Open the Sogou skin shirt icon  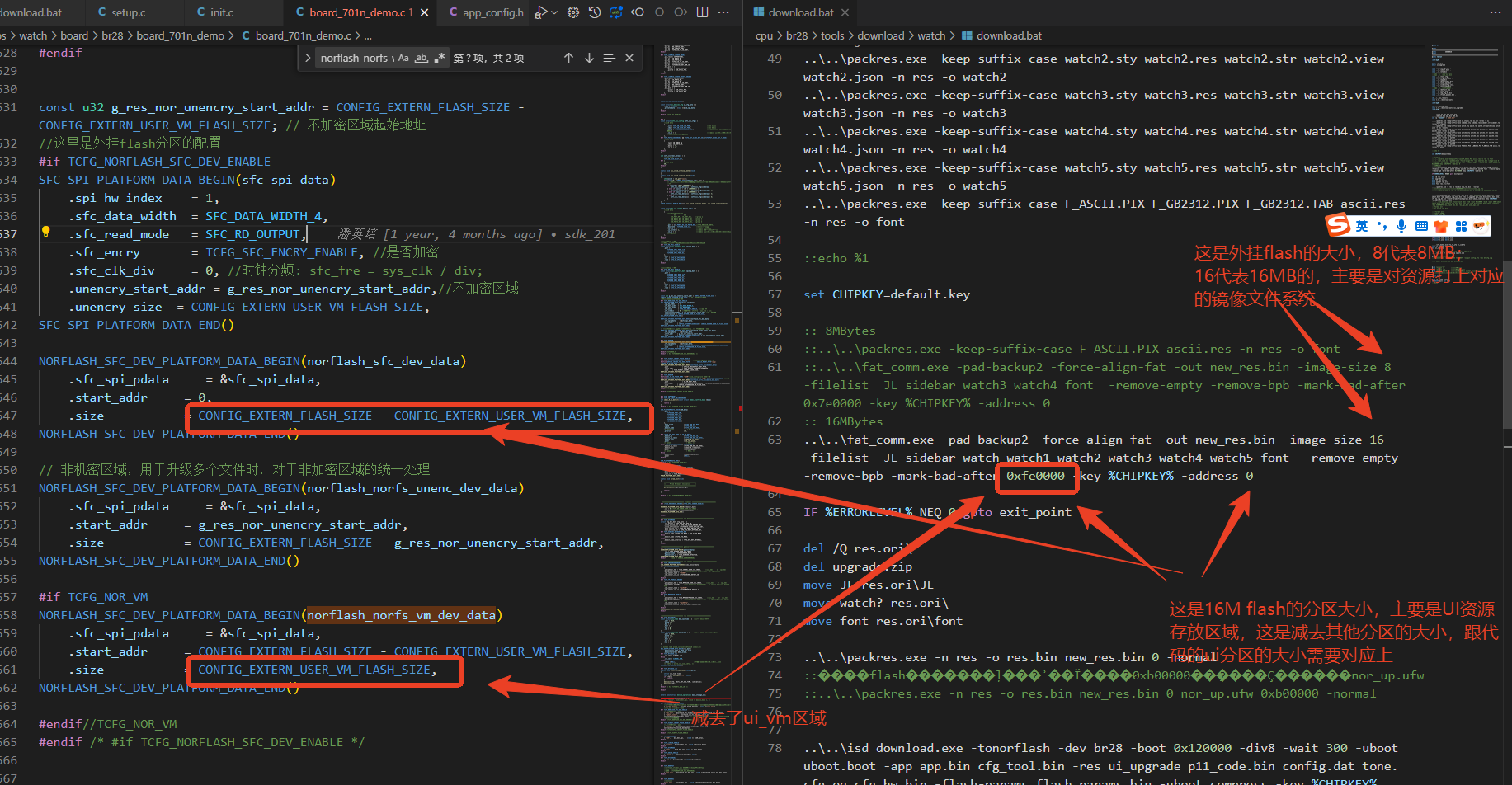1441,226
